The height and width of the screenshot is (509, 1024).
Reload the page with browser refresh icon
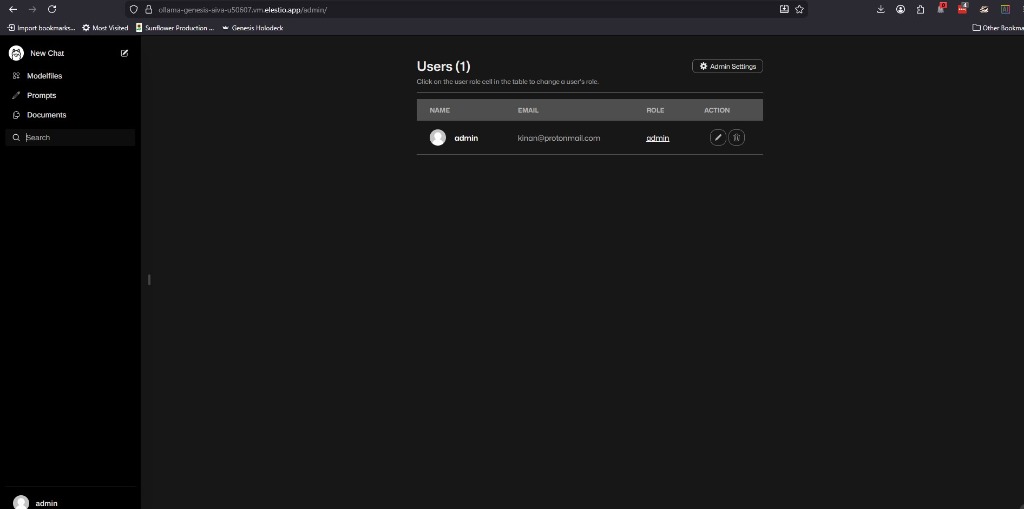pos(52,9)
